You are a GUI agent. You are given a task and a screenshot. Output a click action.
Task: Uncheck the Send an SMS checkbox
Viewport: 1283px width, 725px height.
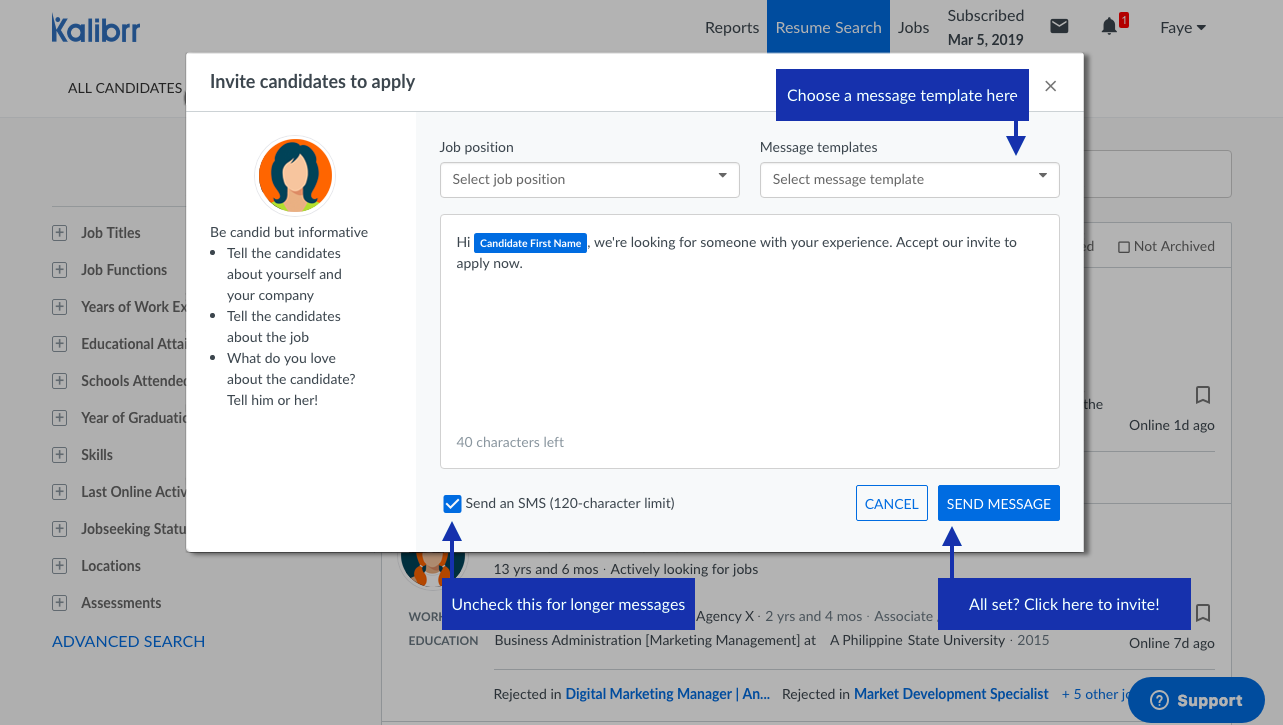coord(452,504)
